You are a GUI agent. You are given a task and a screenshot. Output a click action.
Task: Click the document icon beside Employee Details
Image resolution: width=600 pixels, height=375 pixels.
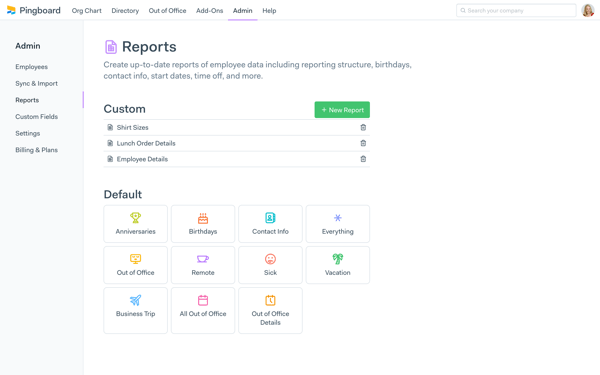[110, 159]
